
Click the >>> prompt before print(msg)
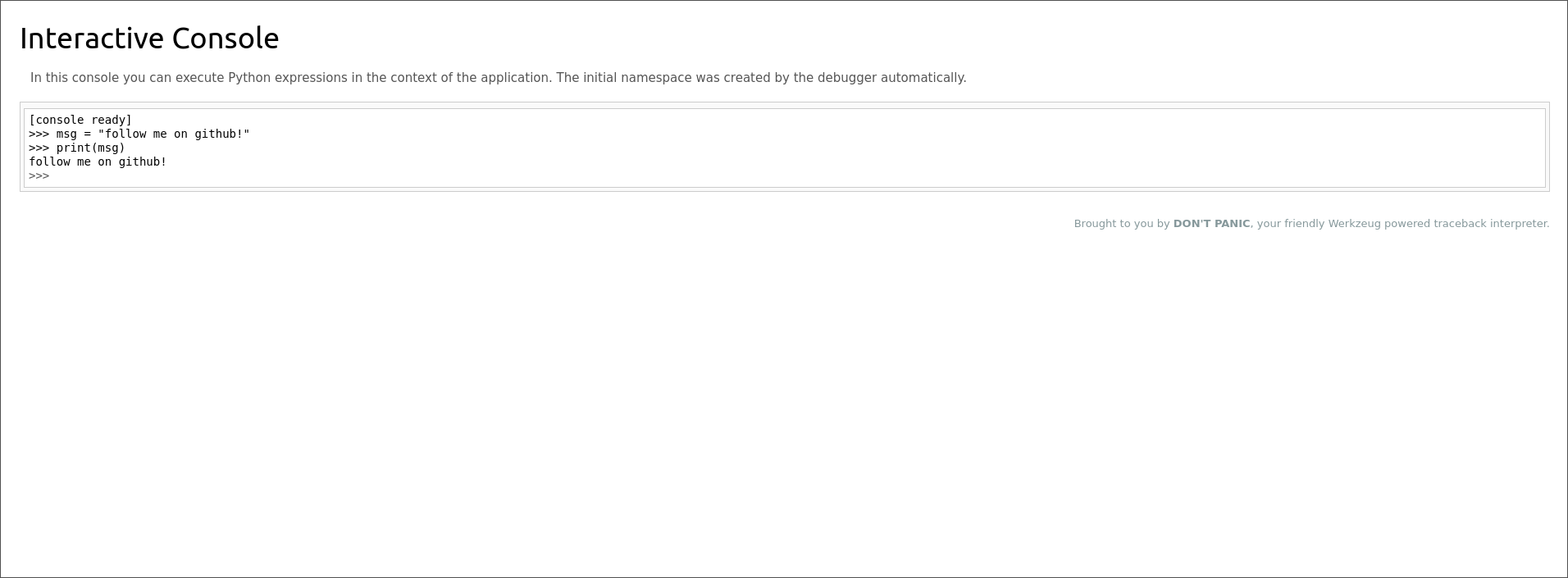(x=39, y=148)
